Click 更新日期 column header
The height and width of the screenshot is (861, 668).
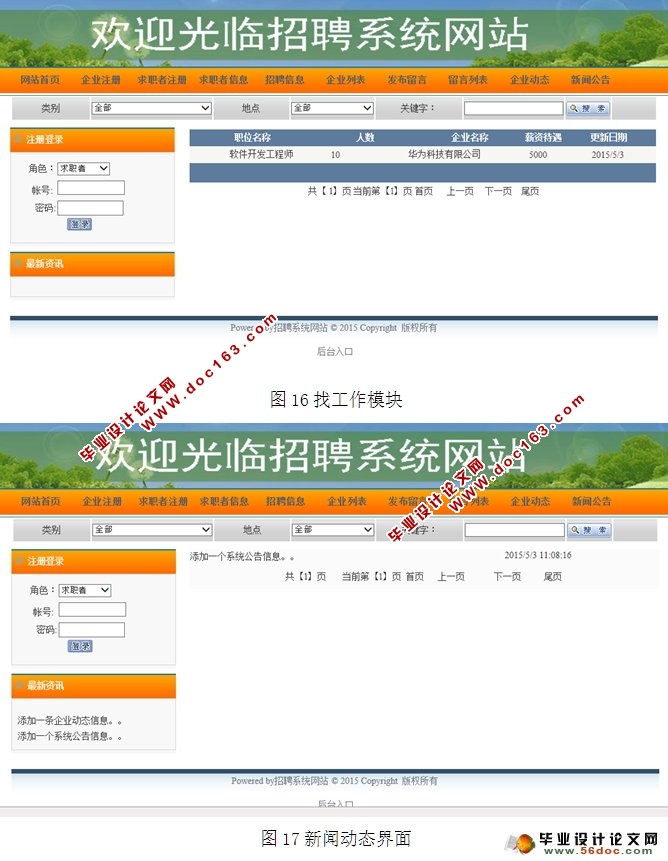pyautogui.click(x=609, y=137)
